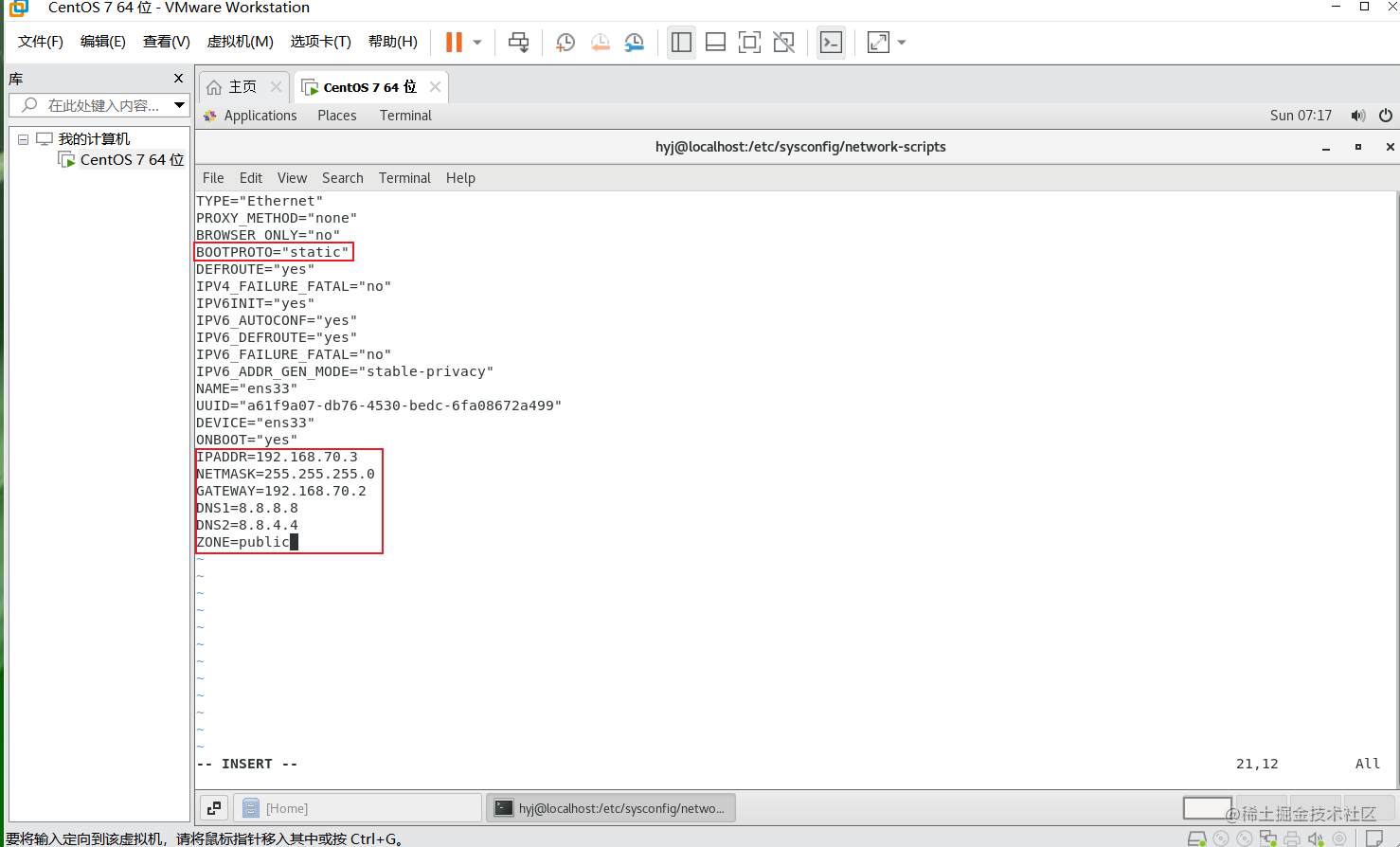Click the Sun 07:17 clock

point(1301,116)
